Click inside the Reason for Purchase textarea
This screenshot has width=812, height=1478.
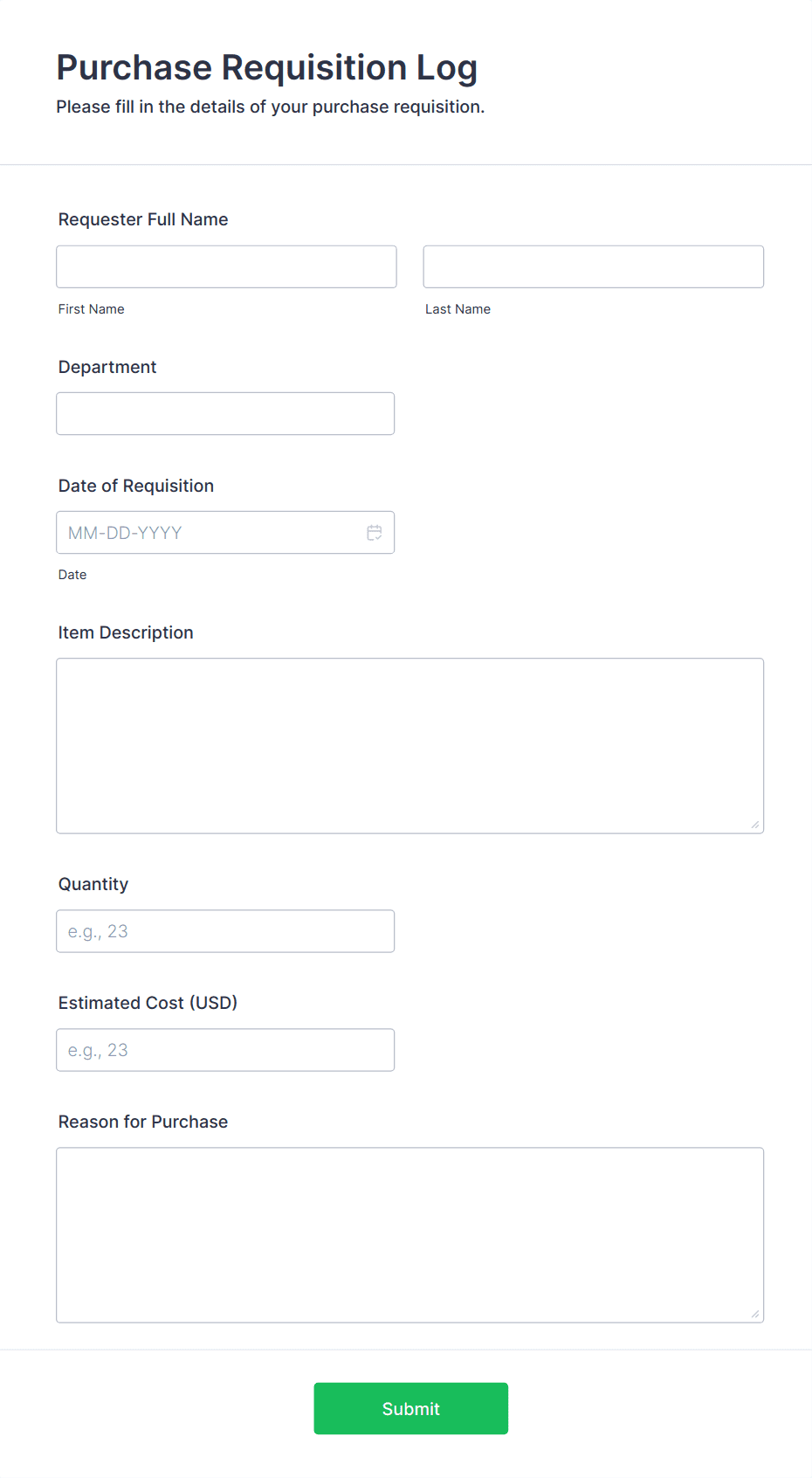click(x=409, y=1234)
